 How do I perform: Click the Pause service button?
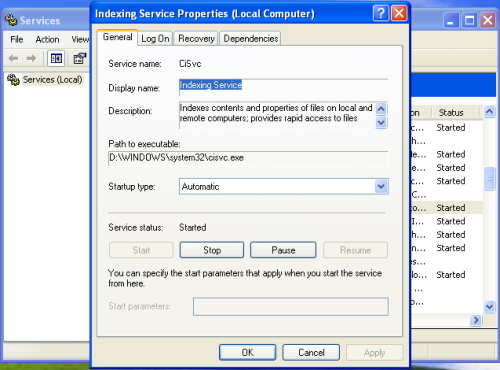283,250
